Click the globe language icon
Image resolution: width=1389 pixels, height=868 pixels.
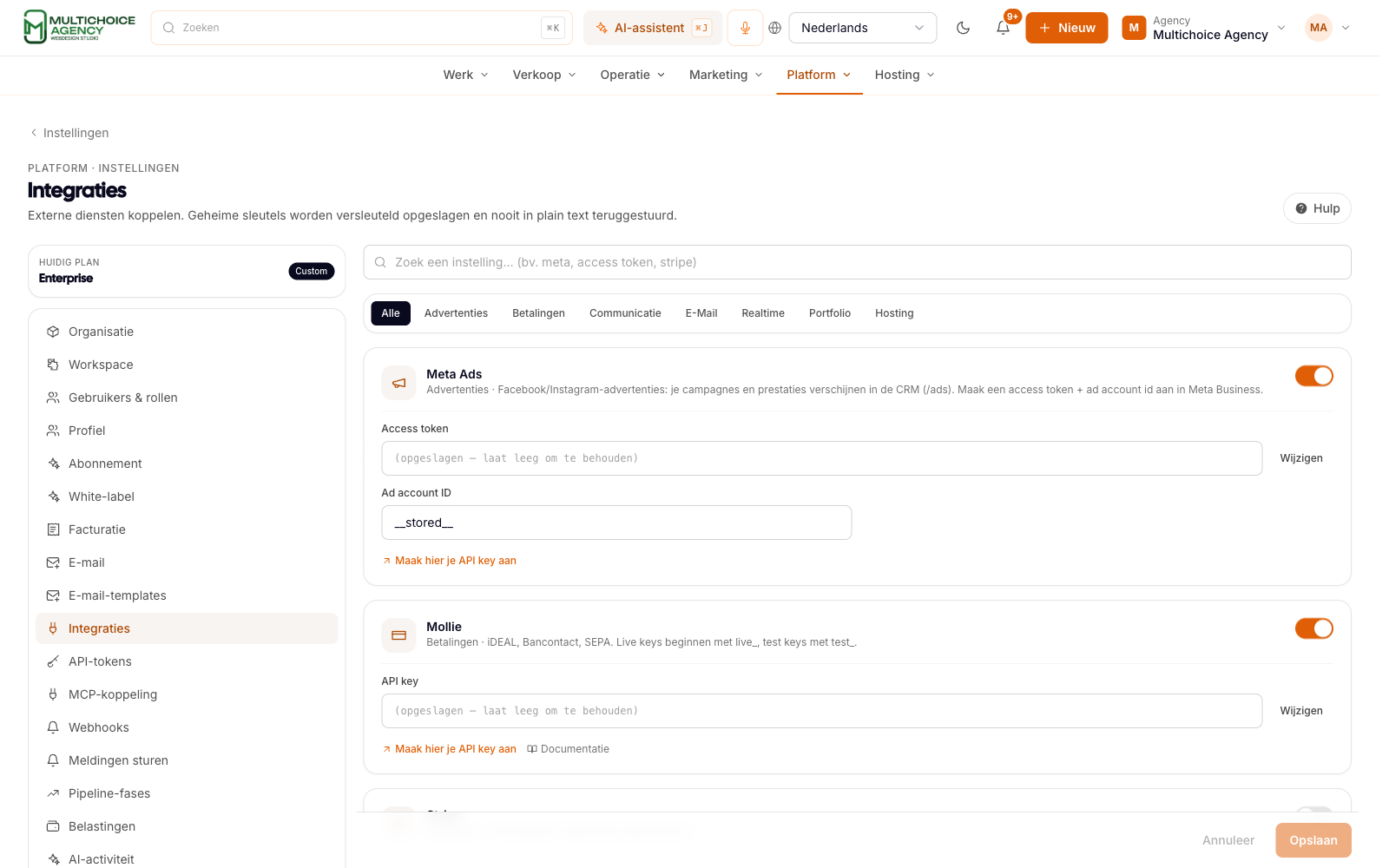[775, 28]
